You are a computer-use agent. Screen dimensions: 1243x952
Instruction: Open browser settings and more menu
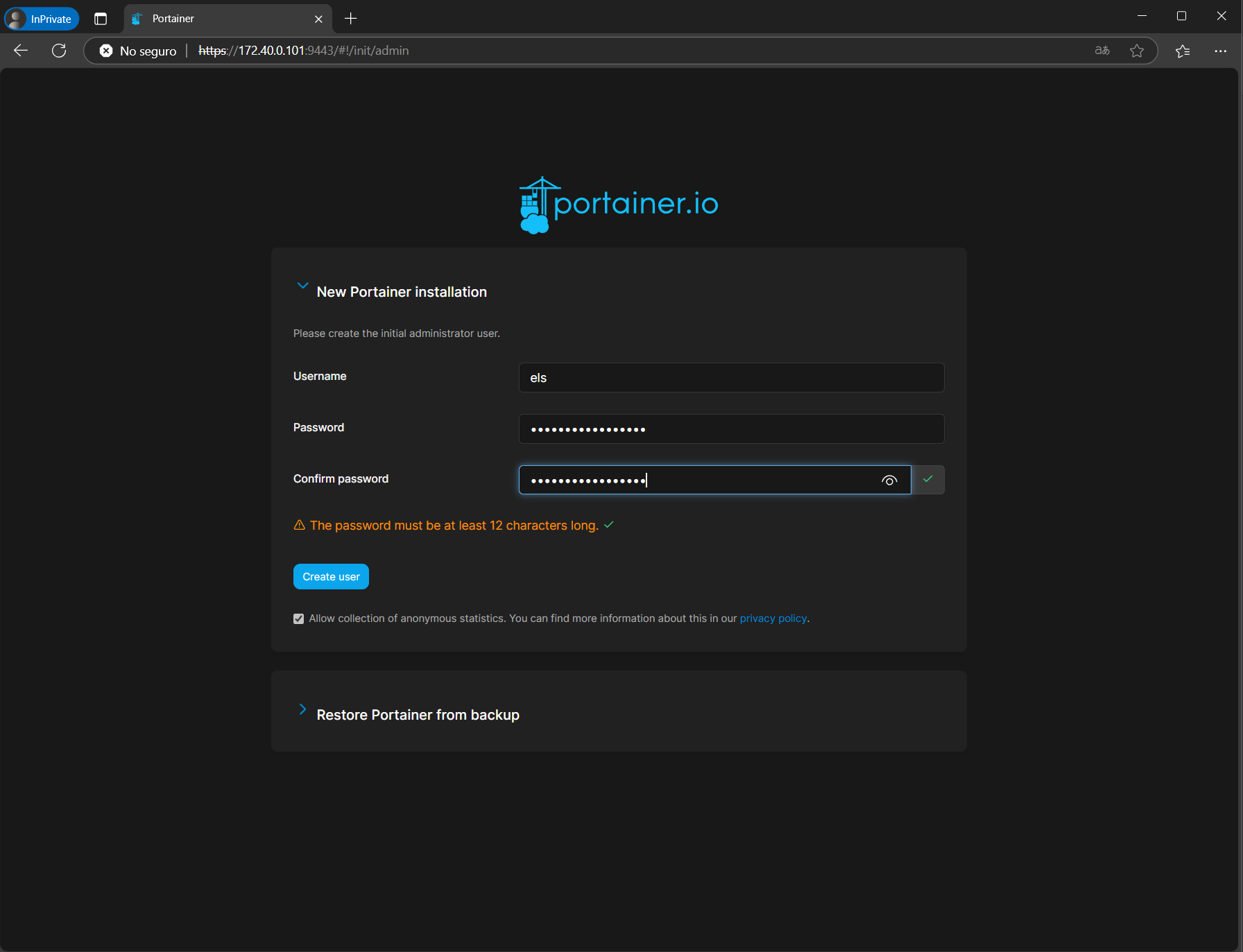click(x=1221, y=51)
